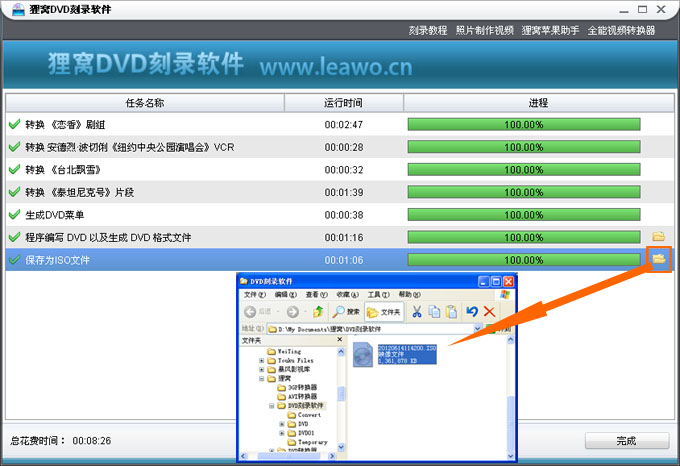Screen dimensions: 680x466
Task: Open output folder icon for 程序编写 DVD row
Action: [x=659, y=236]
